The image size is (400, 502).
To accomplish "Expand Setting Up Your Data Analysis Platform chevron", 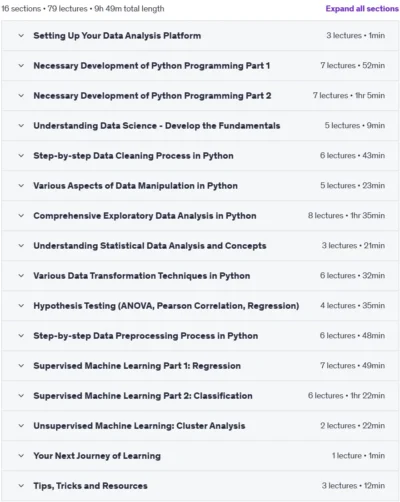I will [x=21, y=35].
